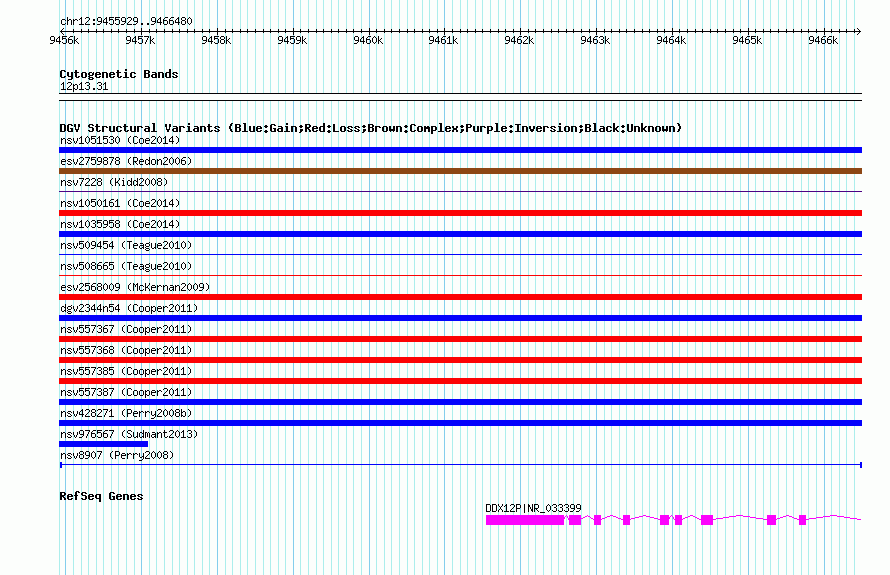This screenshot has height=575, width=890.
Task: Open nsv508665 (Teague2010) variant label
Action: [126, 266]
